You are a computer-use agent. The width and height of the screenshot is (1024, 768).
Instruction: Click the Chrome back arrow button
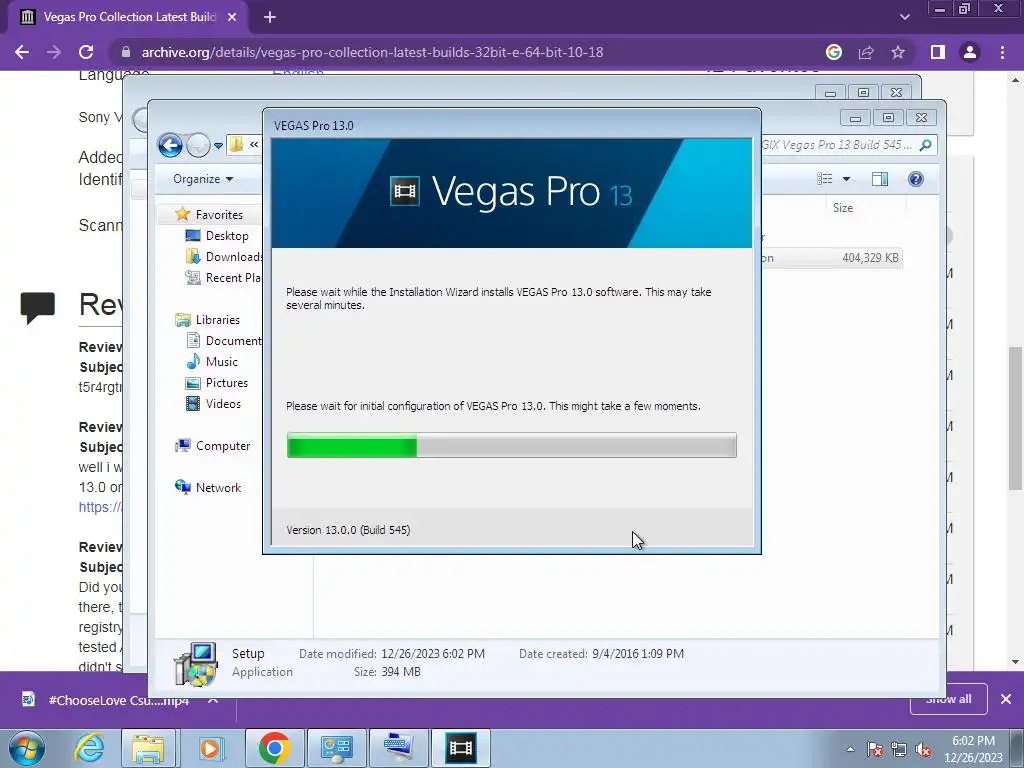[x=22, y=52]
